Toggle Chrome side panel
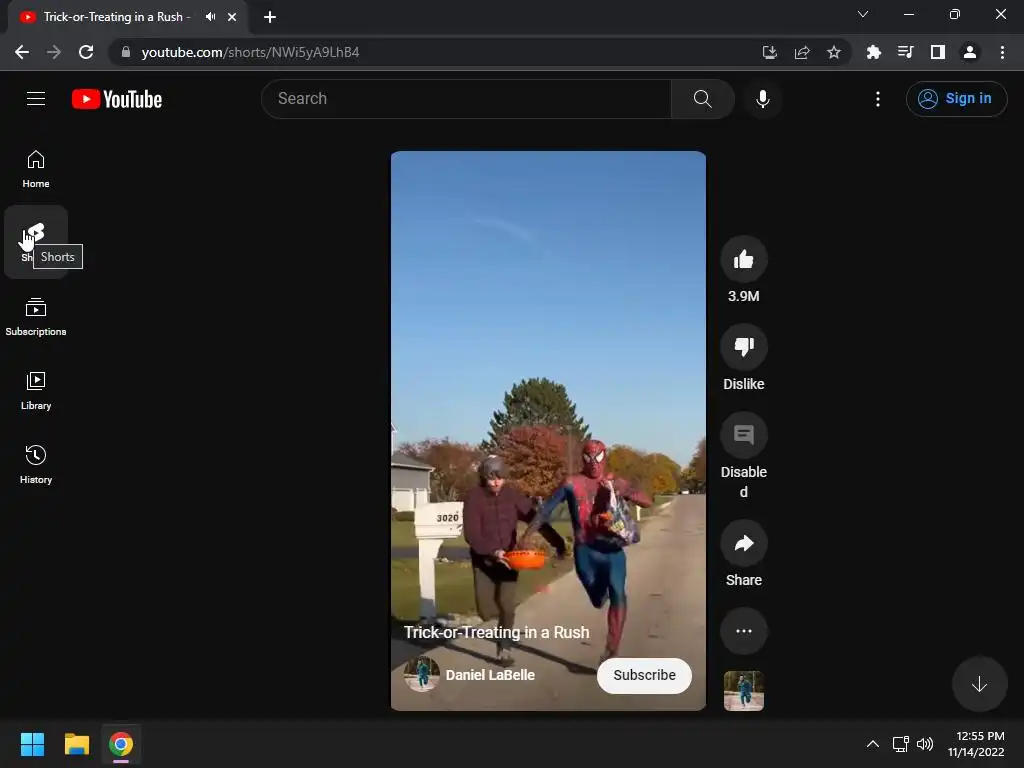The width and height of the screenshot is (1024, 768). point(938,52)
